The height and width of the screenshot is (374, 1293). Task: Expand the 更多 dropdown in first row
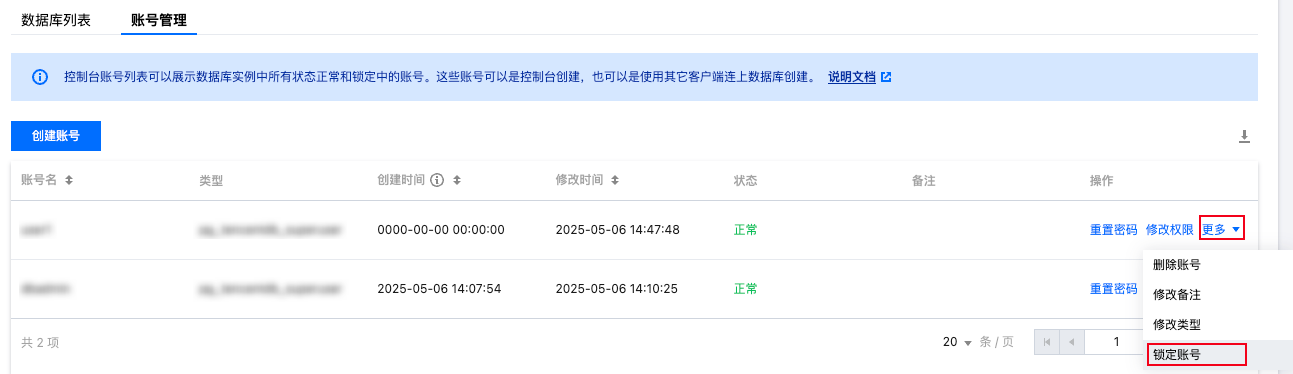point(1222,230)
